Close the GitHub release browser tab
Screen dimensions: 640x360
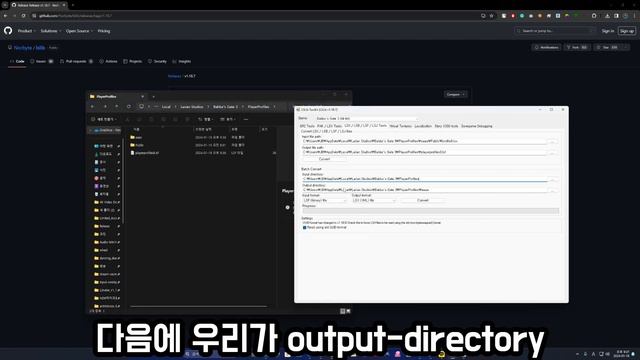64,5
